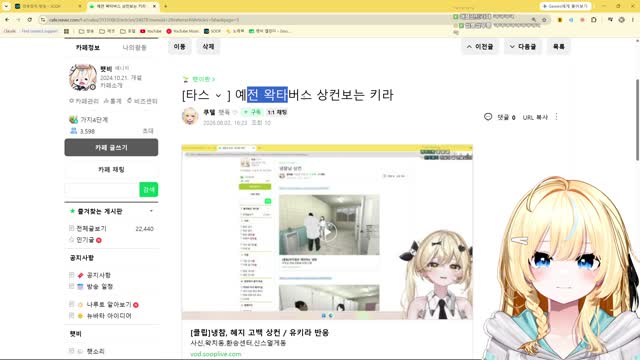Image resolution: width=640 pixels, height=360 pixels.
Task: Click the page vertical scrollbar
Action: point(638,120)
